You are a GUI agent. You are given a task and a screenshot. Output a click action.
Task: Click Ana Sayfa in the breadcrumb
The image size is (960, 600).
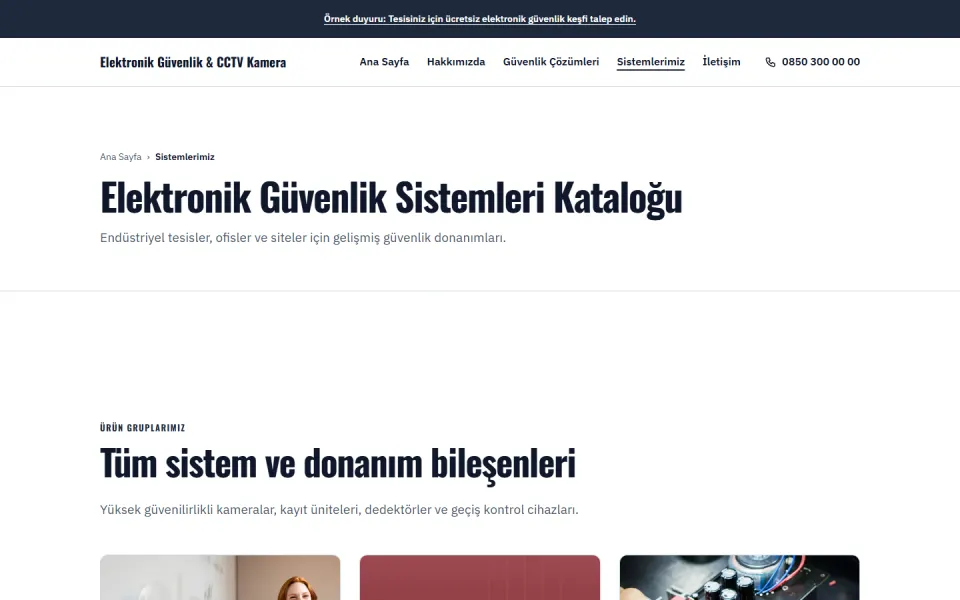[121, 157]
